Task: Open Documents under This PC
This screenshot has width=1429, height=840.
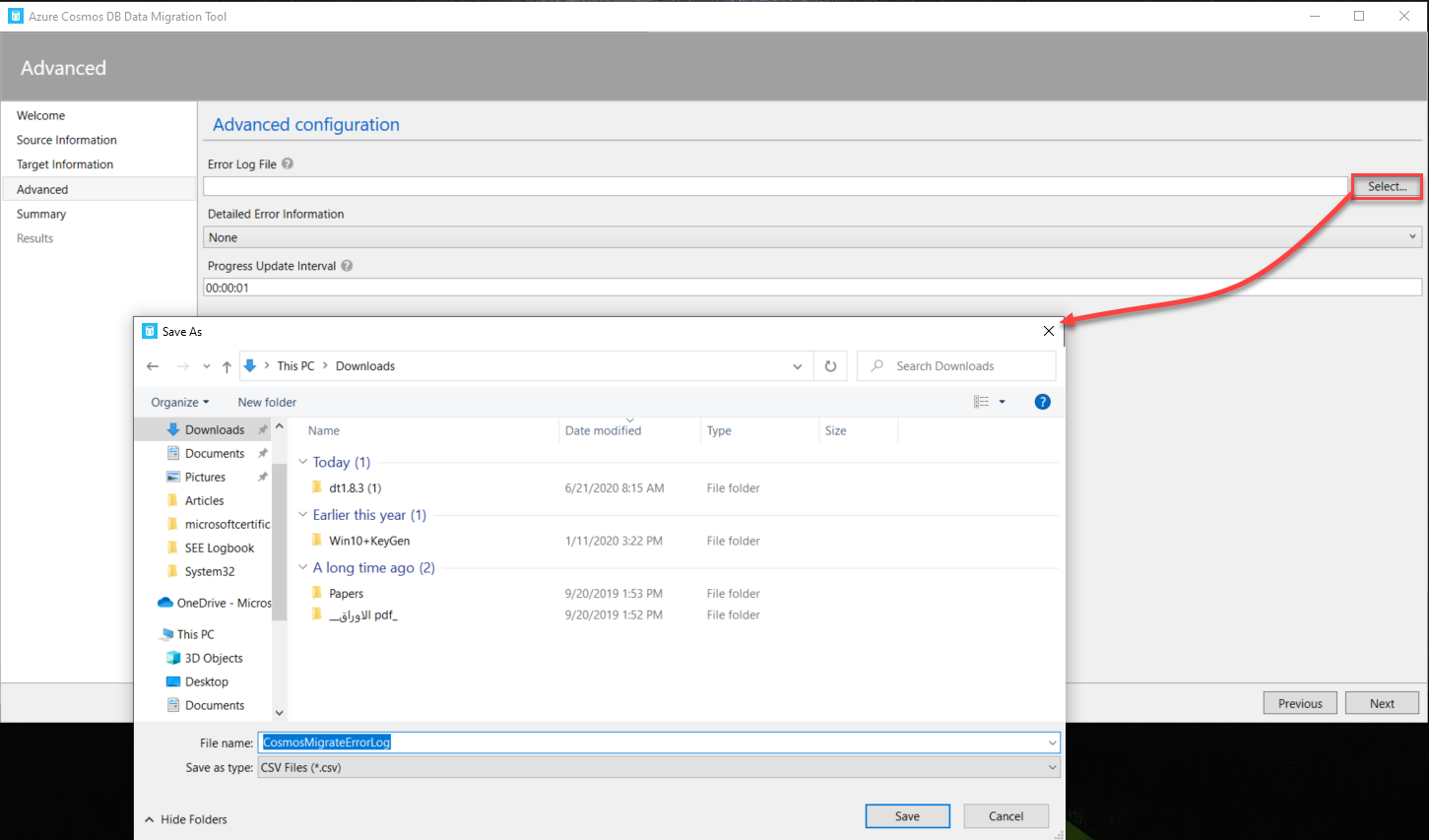Action: coord(214,705)
